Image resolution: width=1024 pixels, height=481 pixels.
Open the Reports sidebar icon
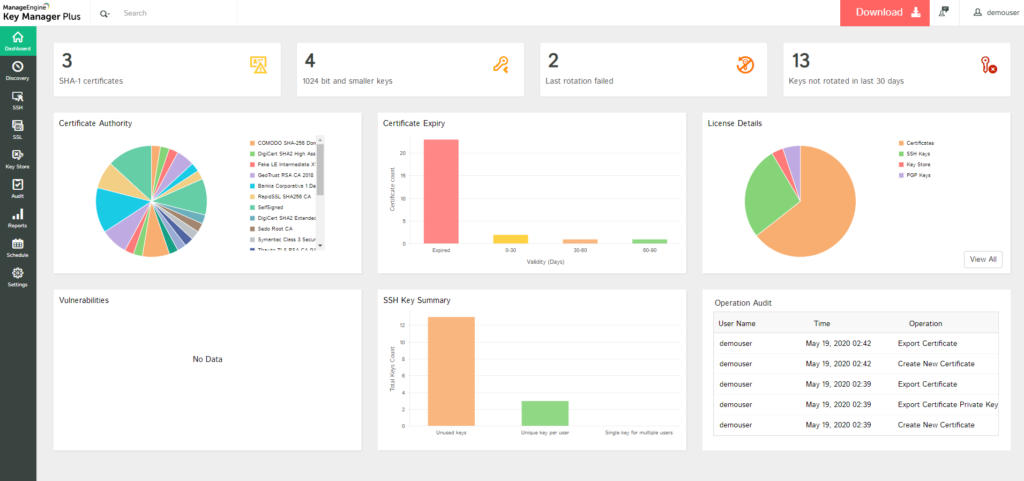(17, 217)
